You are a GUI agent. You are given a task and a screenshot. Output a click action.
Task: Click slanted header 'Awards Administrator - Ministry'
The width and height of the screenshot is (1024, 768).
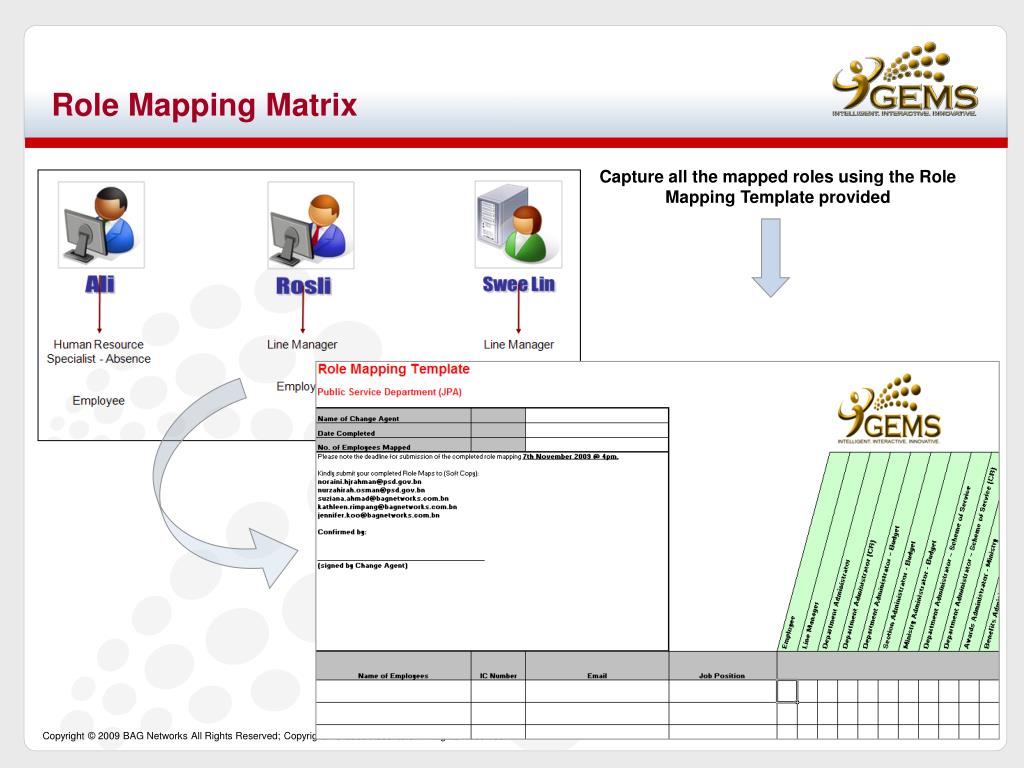click(x=981, y=592)
